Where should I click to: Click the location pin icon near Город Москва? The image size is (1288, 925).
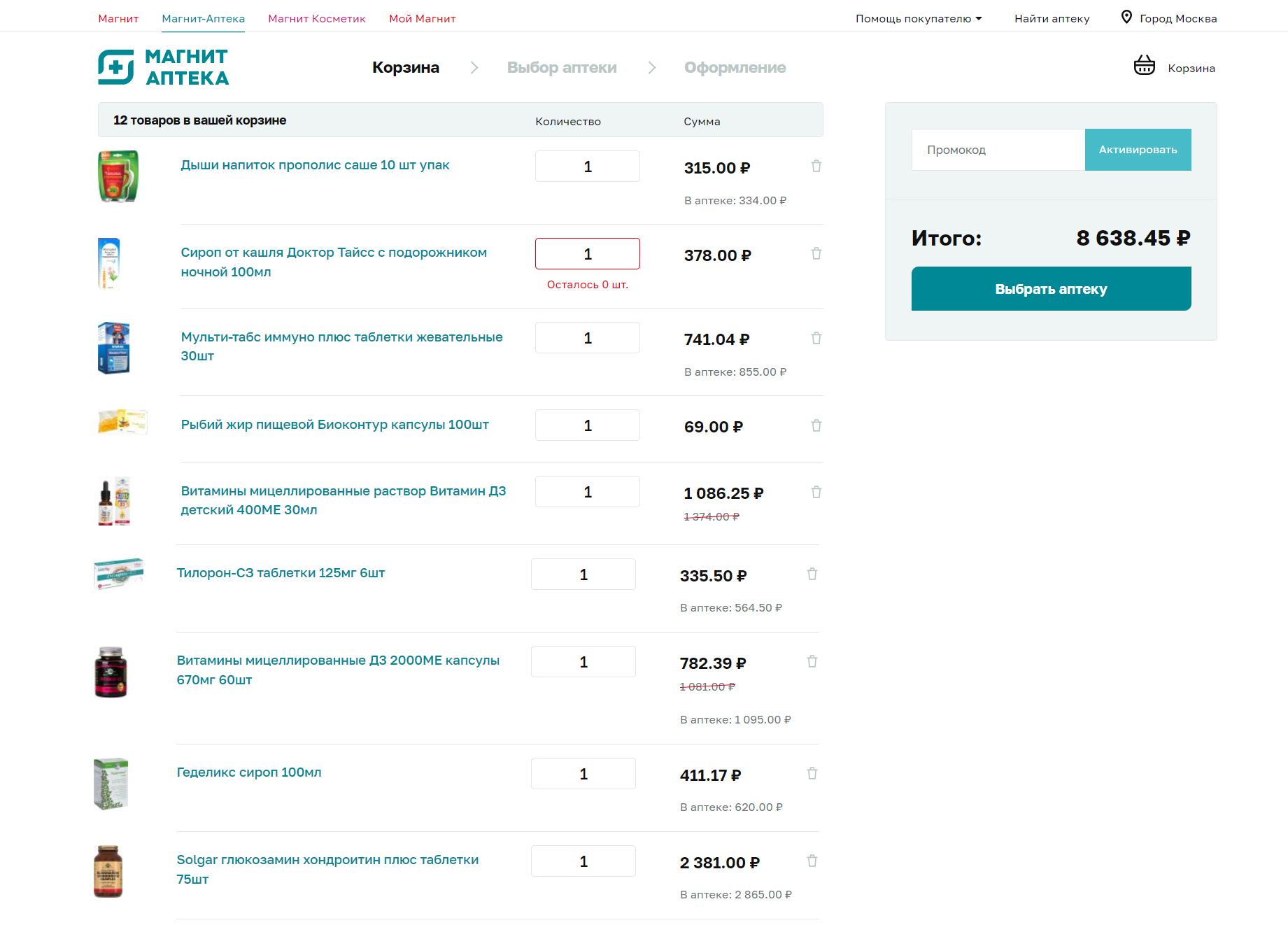[x=1126, y=17]
